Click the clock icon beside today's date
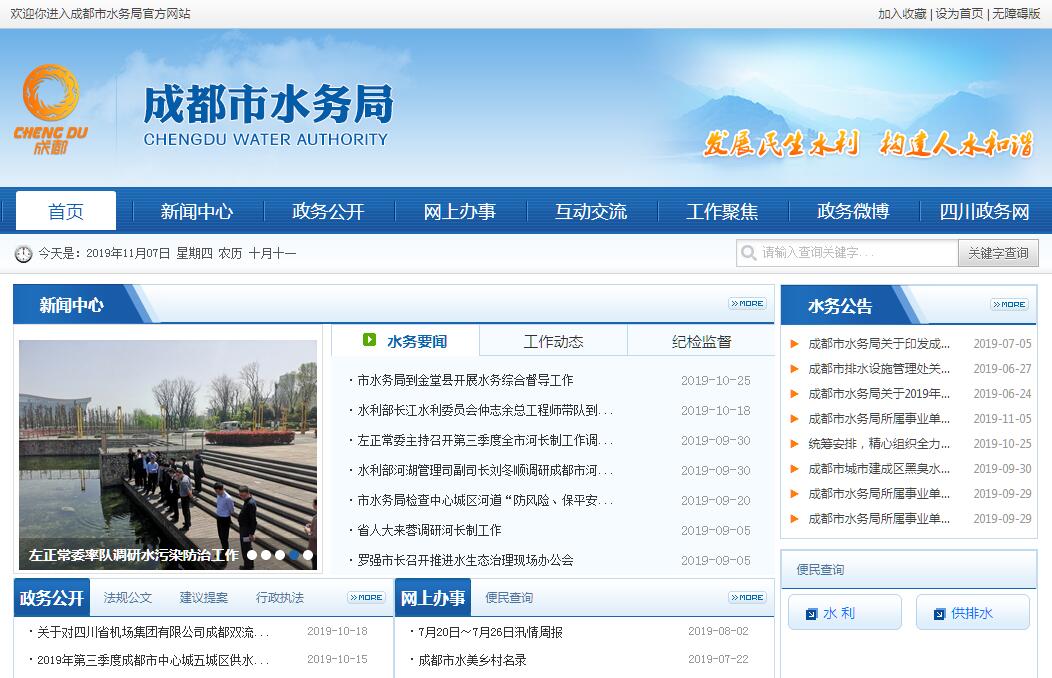 click(x=23, y=254)
